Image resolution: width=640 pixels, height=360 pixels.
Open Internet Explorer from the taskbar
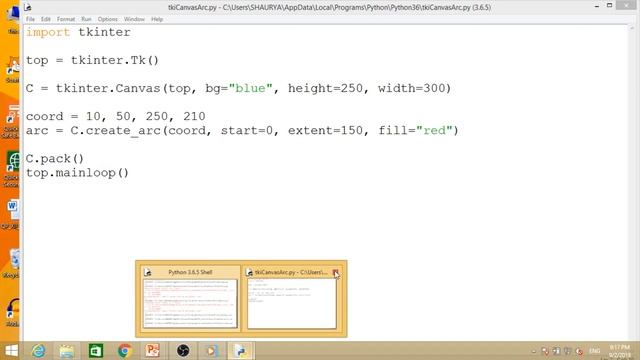(x=39, y=351)
